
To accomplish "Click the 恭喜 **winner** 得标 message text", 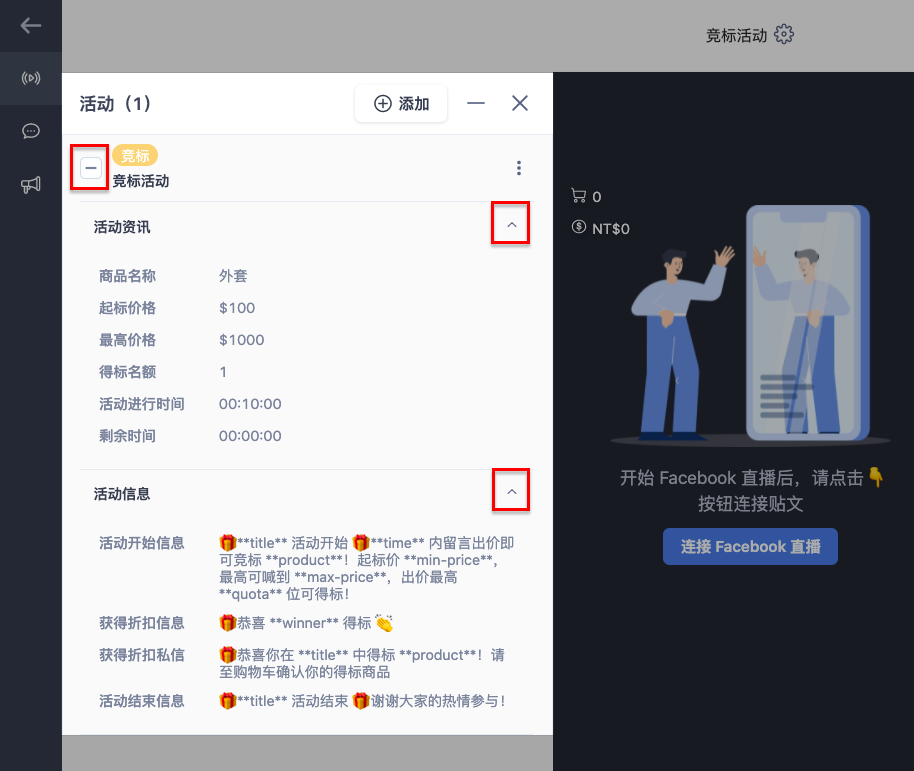I will point(306,623).
